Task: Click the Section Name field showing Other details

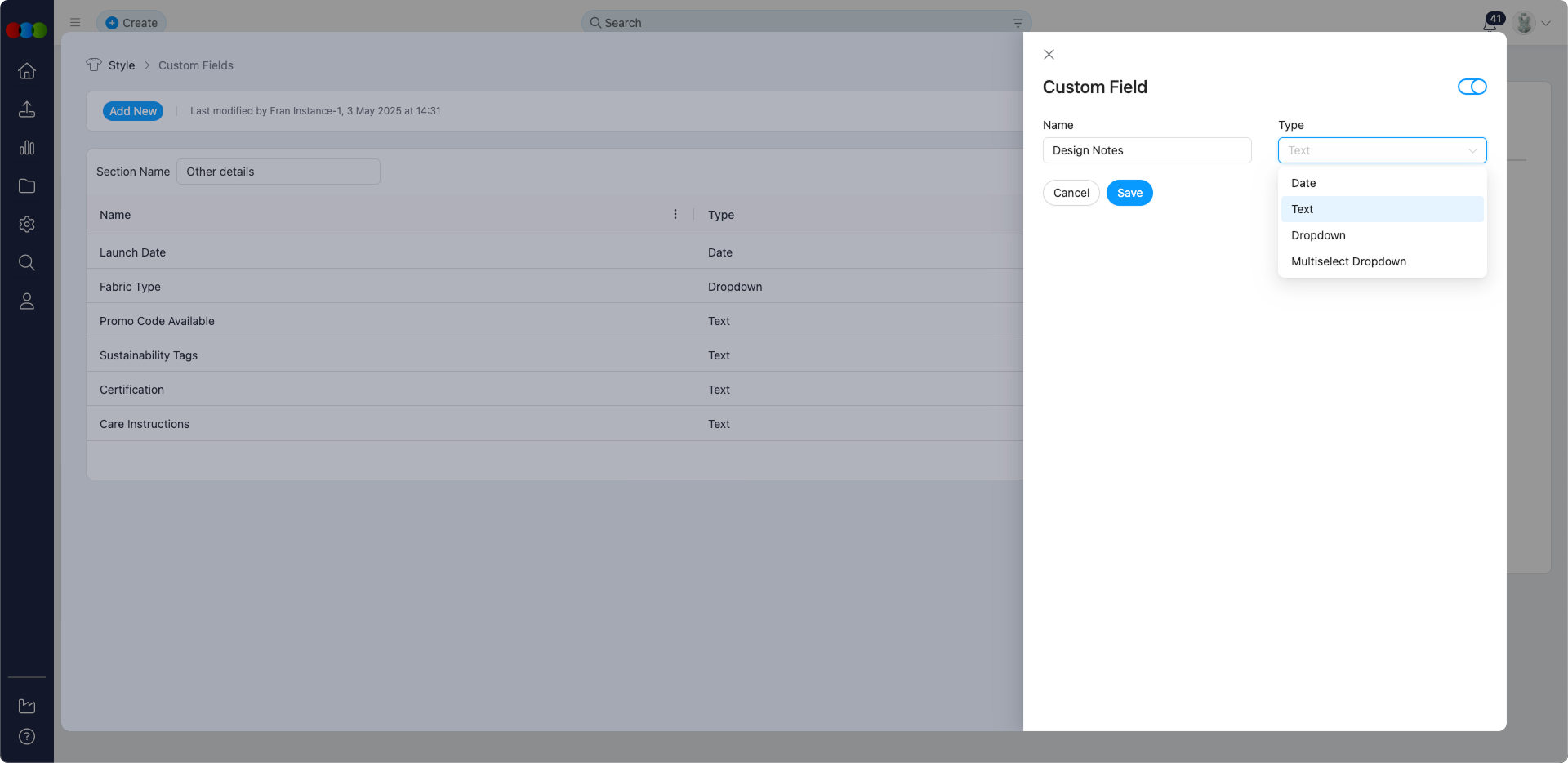Action: (278, 171)
